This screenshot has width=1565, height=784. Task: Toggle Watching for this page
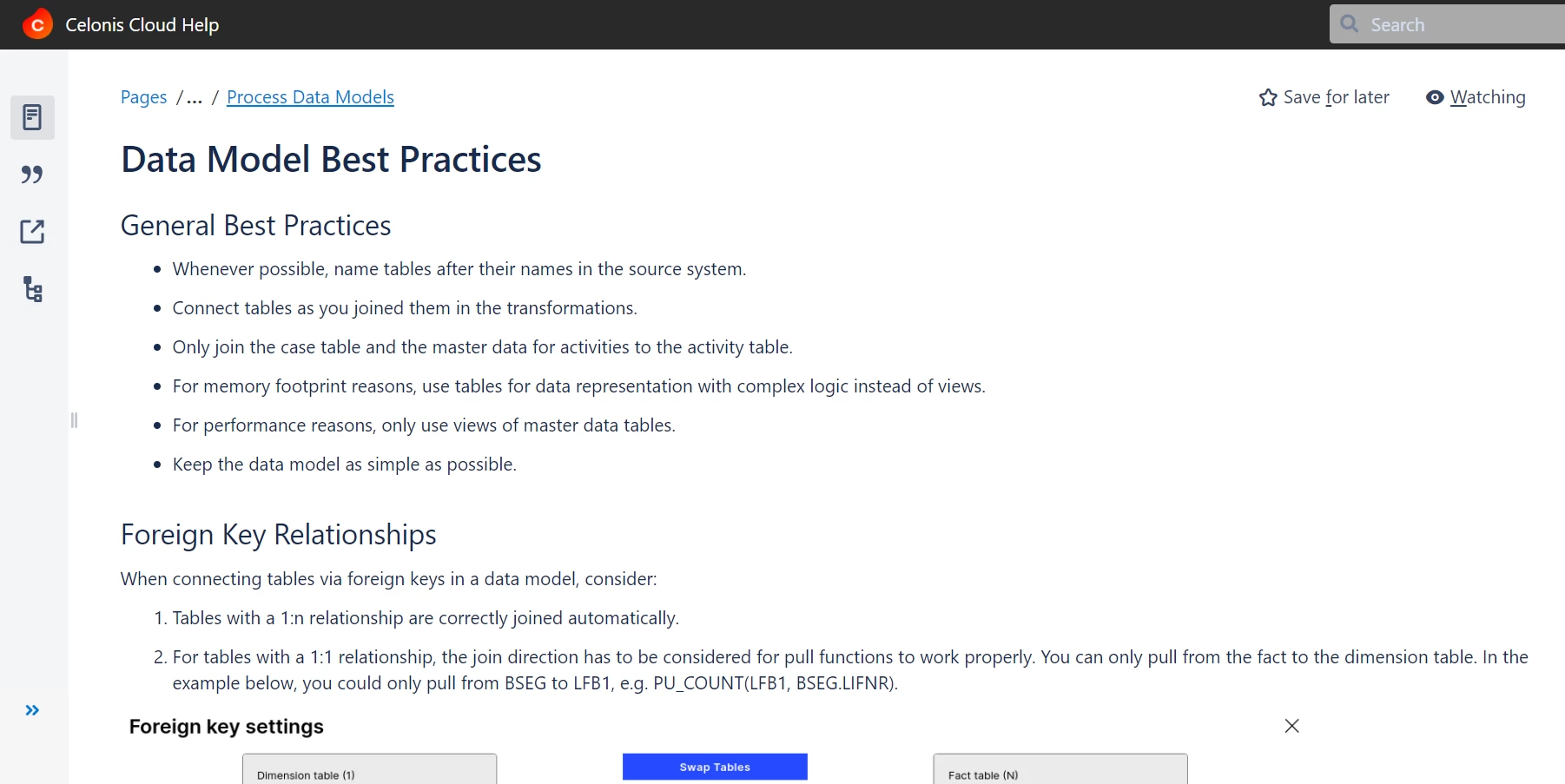pyautogui.click(x=1476, y=97)
